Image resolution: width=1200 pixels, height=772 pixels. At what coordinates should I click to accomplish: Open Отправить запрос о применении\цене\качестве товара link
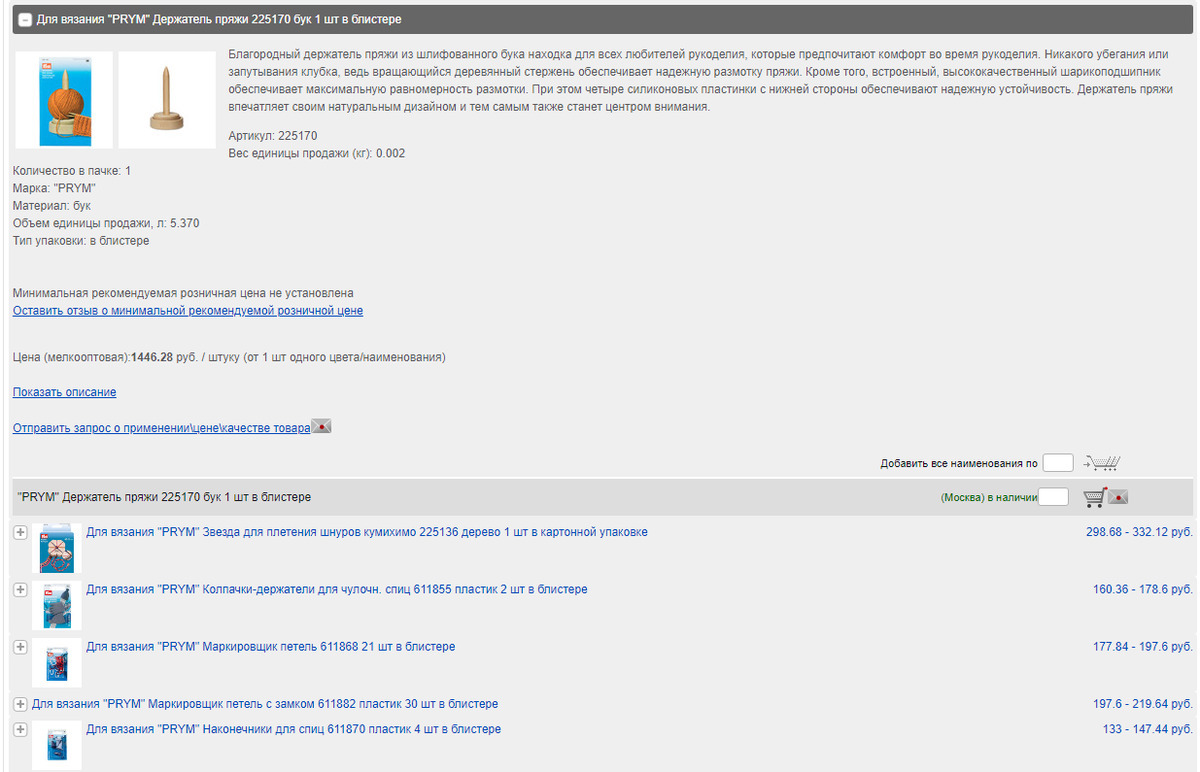click(161, 428)
